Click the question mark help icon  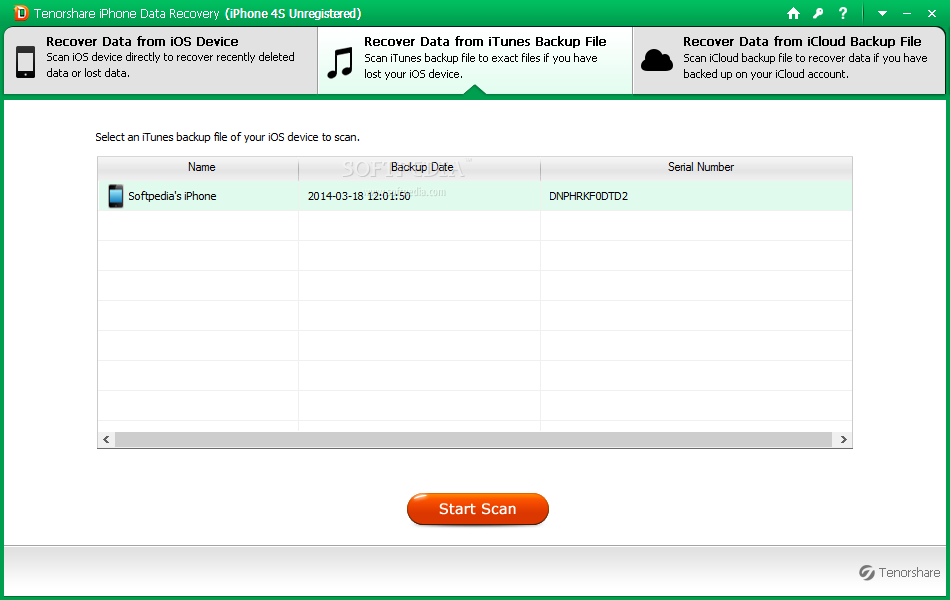pyautogui.click(x=843, y=13)
